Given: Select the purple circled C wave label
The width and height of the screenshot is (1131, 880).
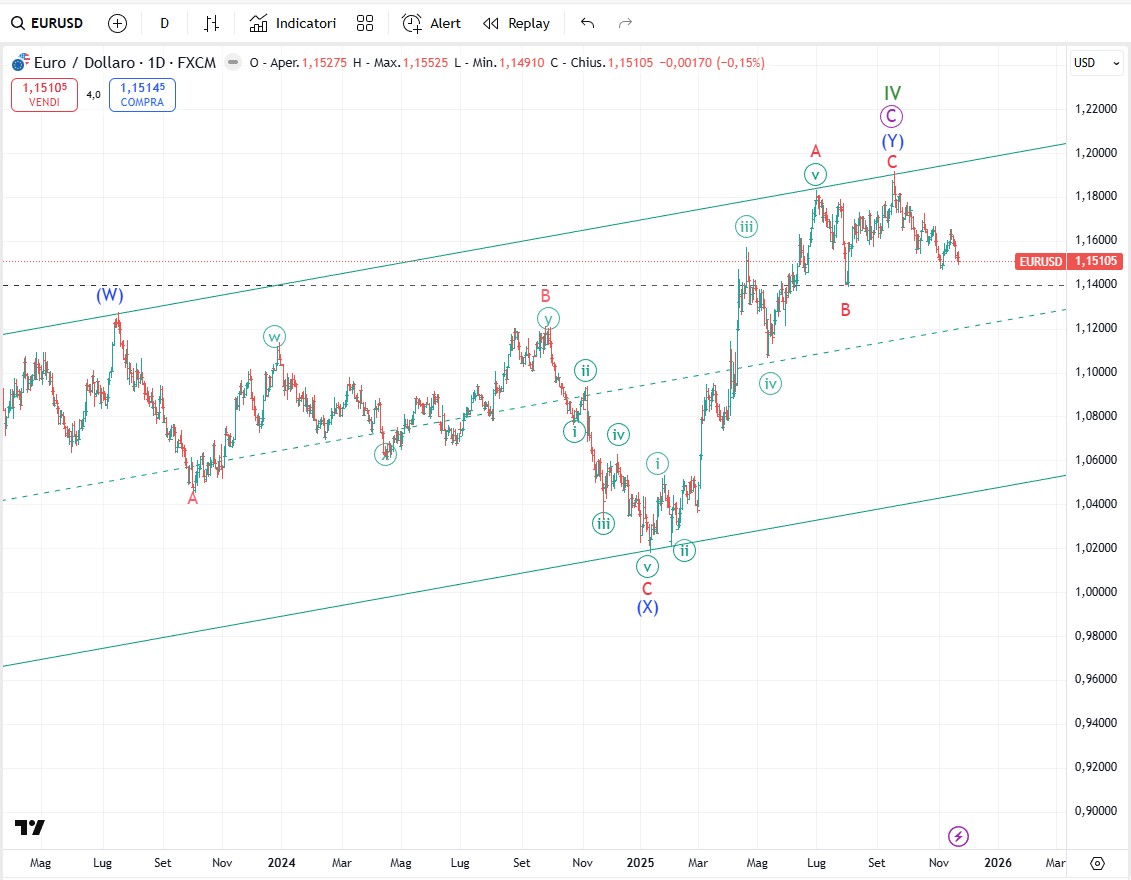Looking at the screenshot, I should (892, 116).
